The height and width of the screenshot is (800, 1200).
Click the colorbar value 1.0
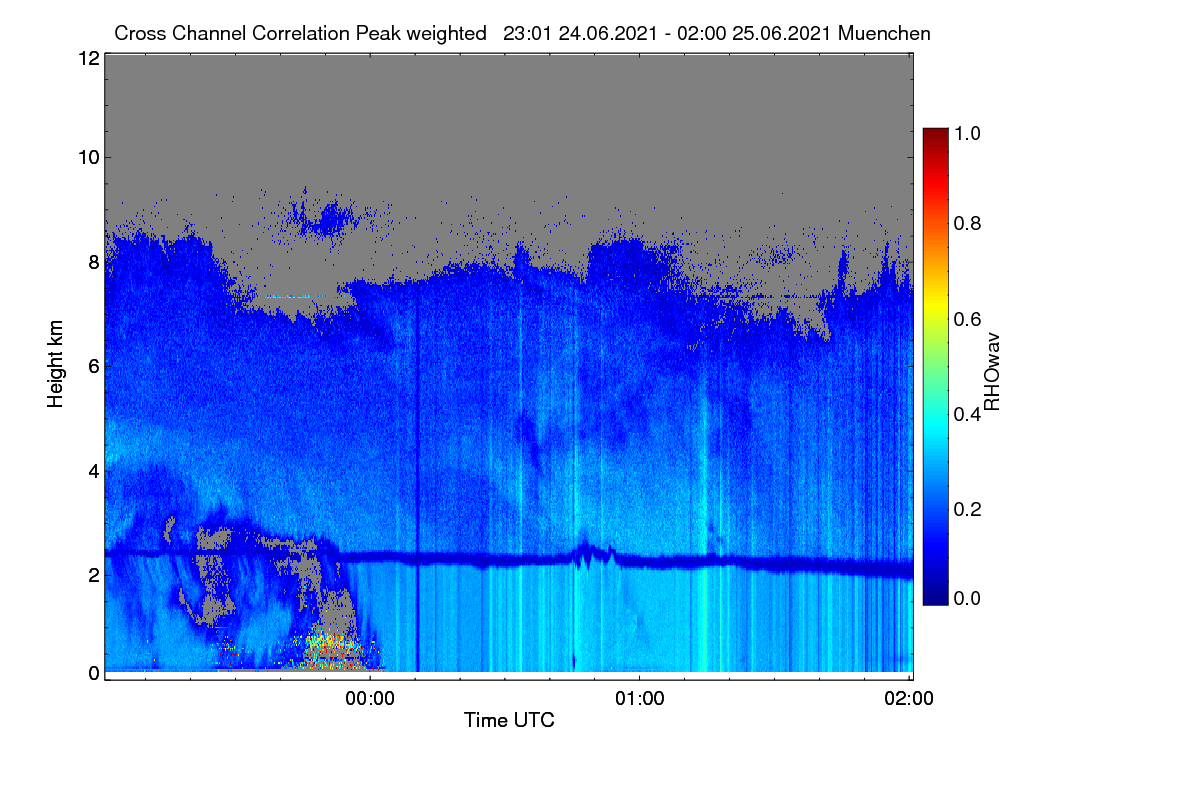967,133
